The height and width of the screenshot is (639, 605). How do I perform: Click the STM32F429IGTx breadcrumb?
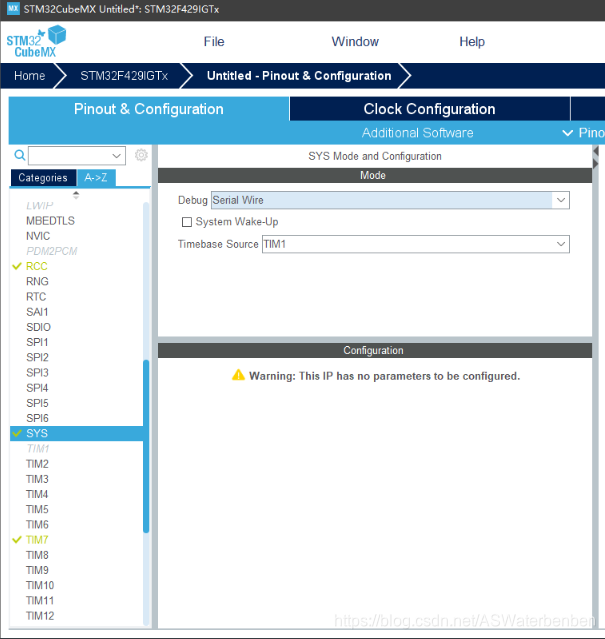pos(124,76)
